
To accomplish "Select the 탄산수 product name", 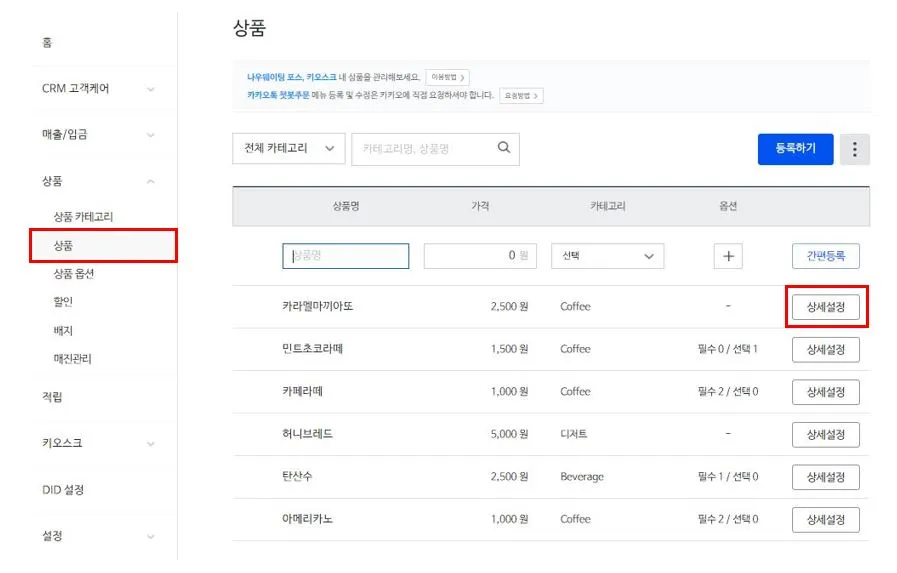I will 297,476.
